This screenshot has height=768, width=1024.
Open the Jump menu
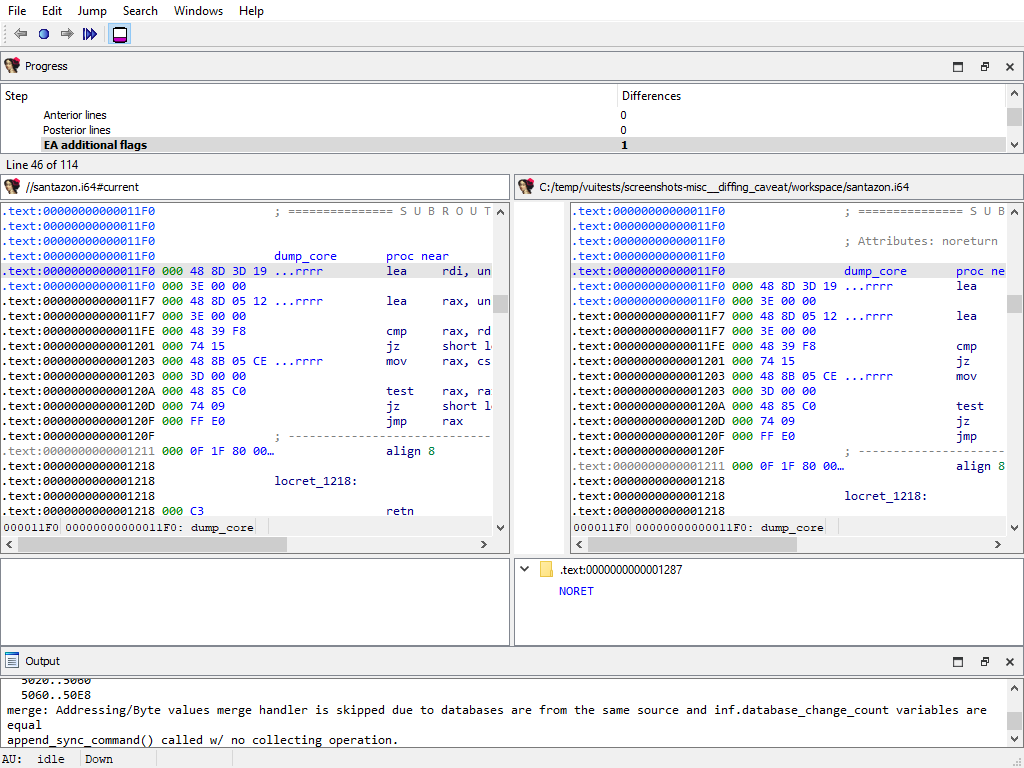[x=92, y=11]
